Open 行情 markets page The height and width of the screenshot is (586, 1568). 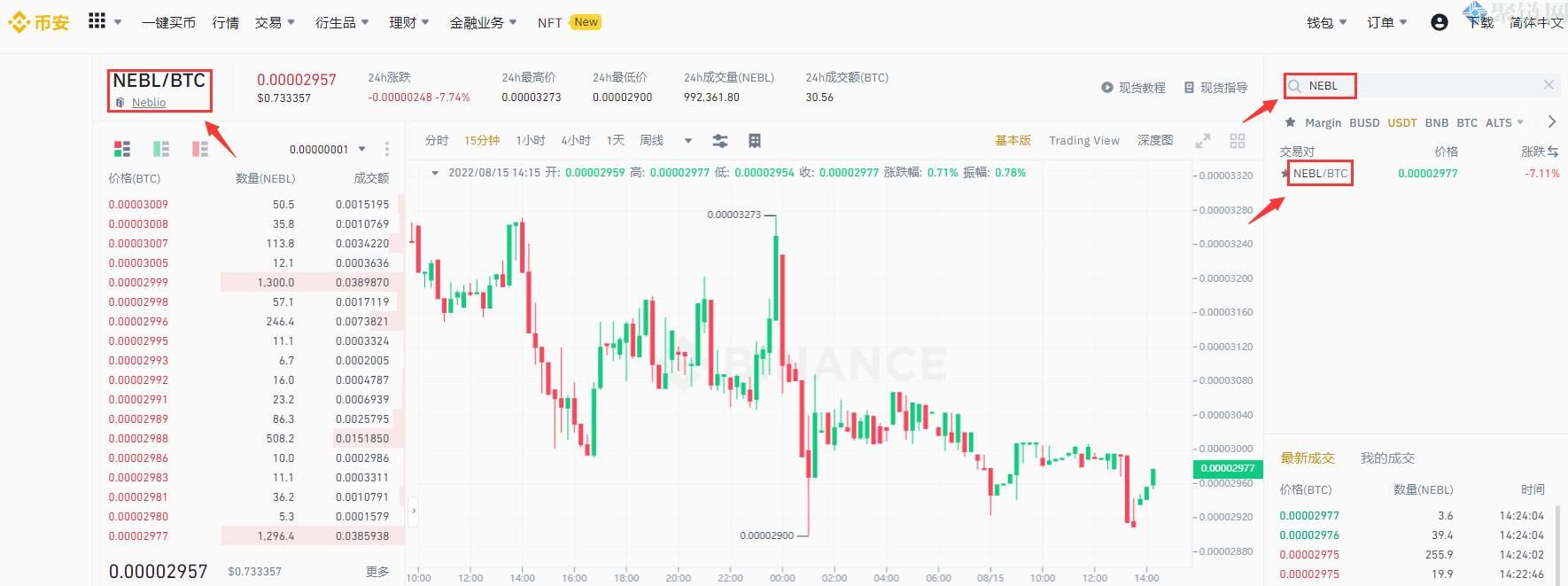point(226,22)
